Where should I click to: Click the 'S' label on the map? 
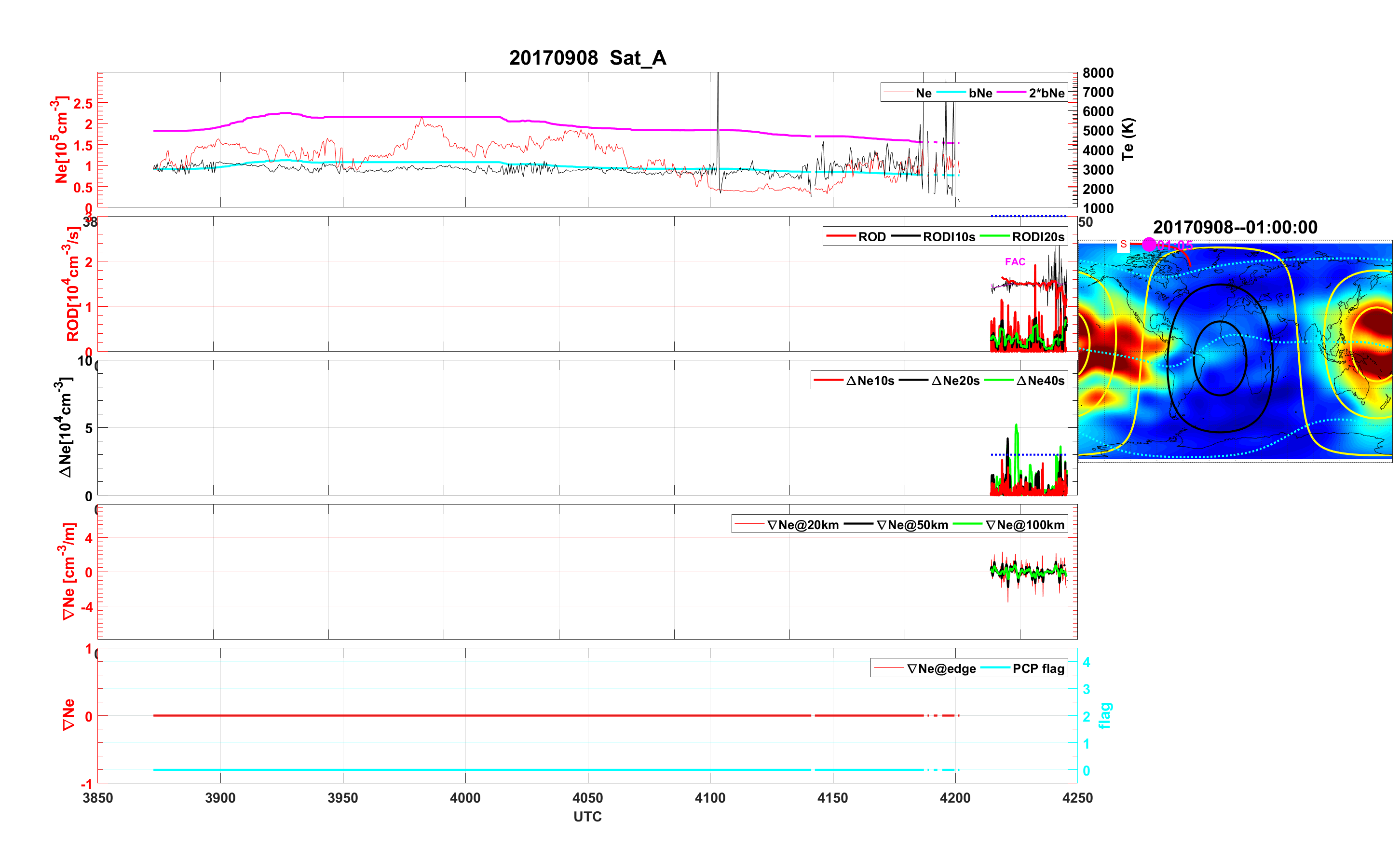point(1123,244)
